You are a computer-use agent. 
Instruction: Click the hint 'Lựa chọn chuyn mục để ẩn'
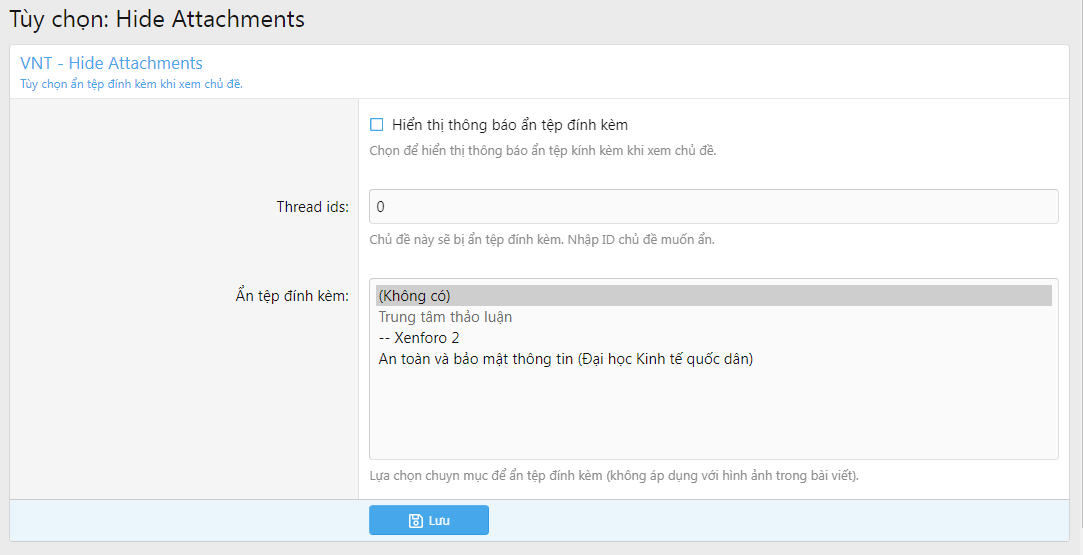coord(614,475)
